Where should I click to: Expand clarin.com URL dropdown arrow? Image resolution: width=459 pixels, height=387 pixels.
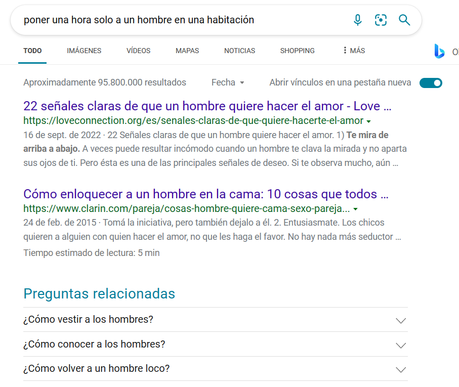(x=355, y=209)
